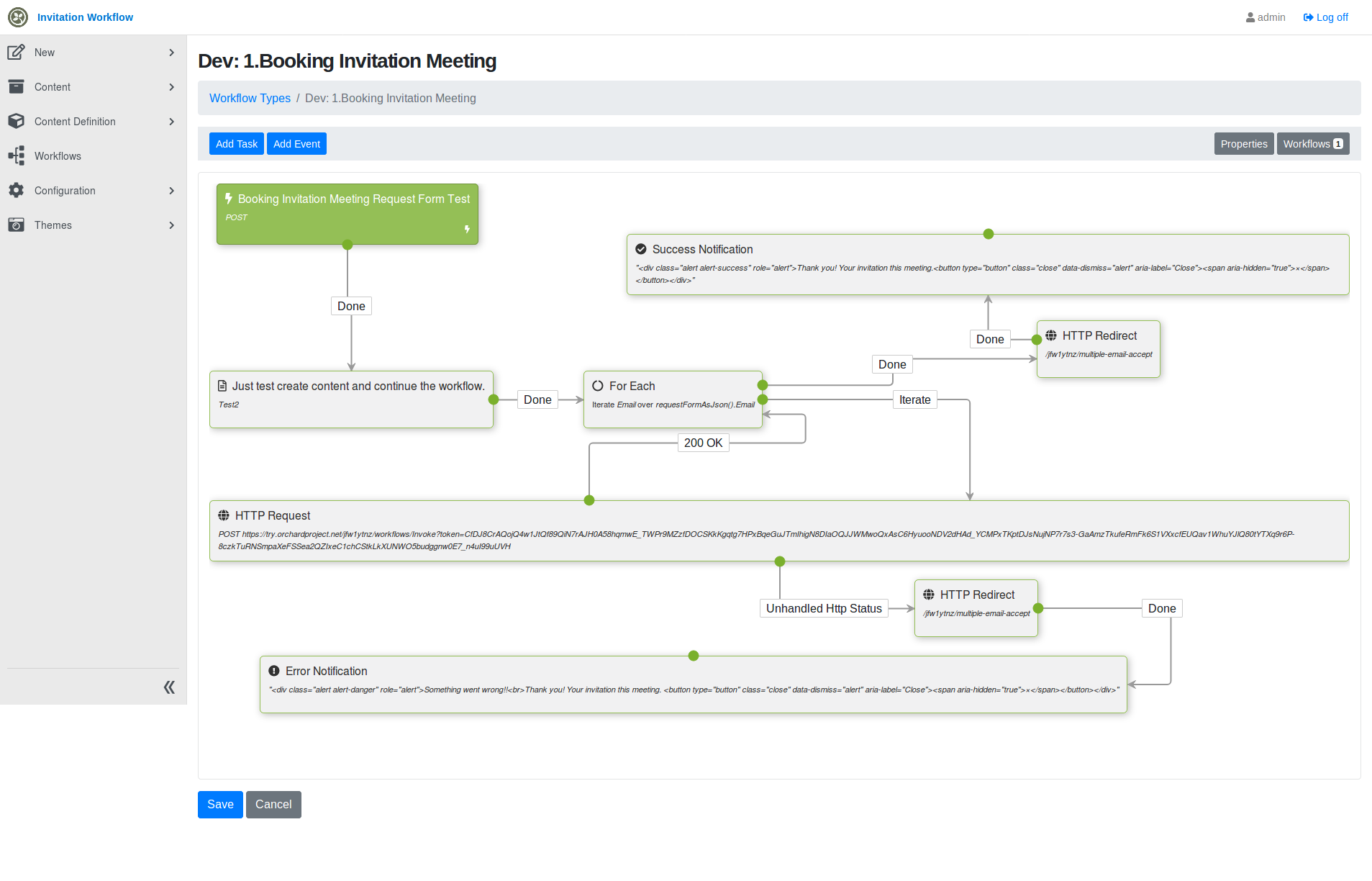The width and height of the screenshot is (1372, 881).
Task: Click the Save button at the bottom
Action: click(220, 804)
